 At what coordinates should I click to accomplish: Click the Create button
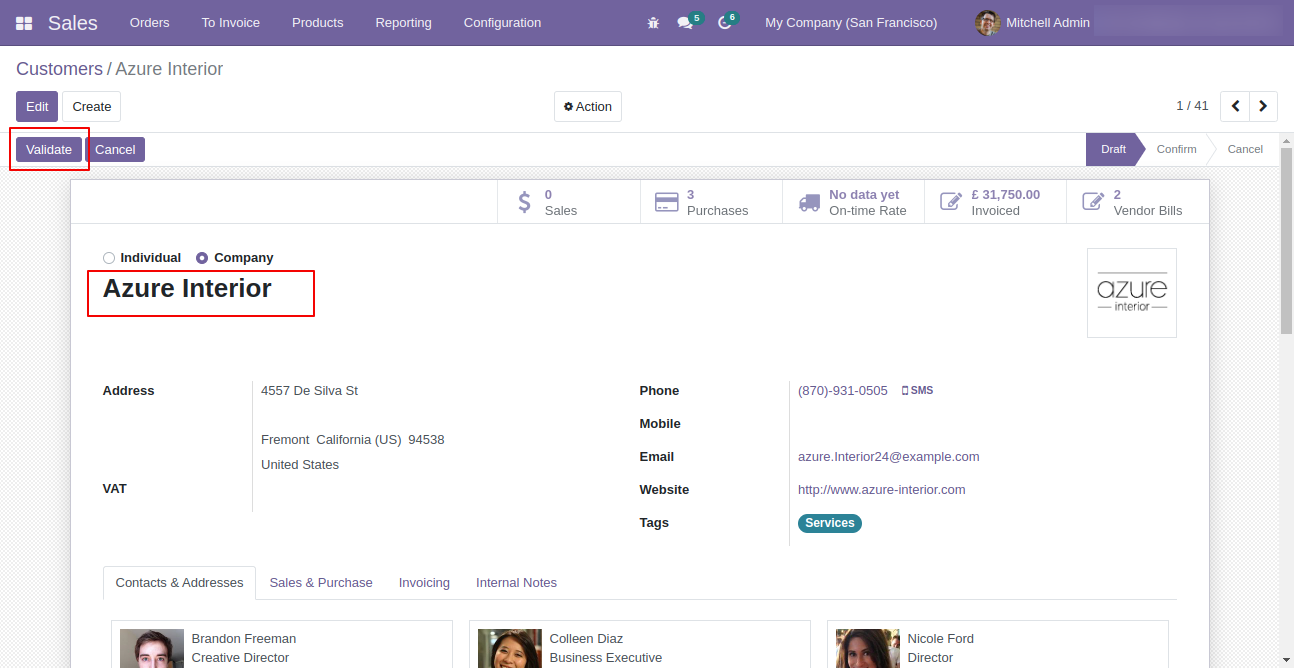click(x=92, y=107)
